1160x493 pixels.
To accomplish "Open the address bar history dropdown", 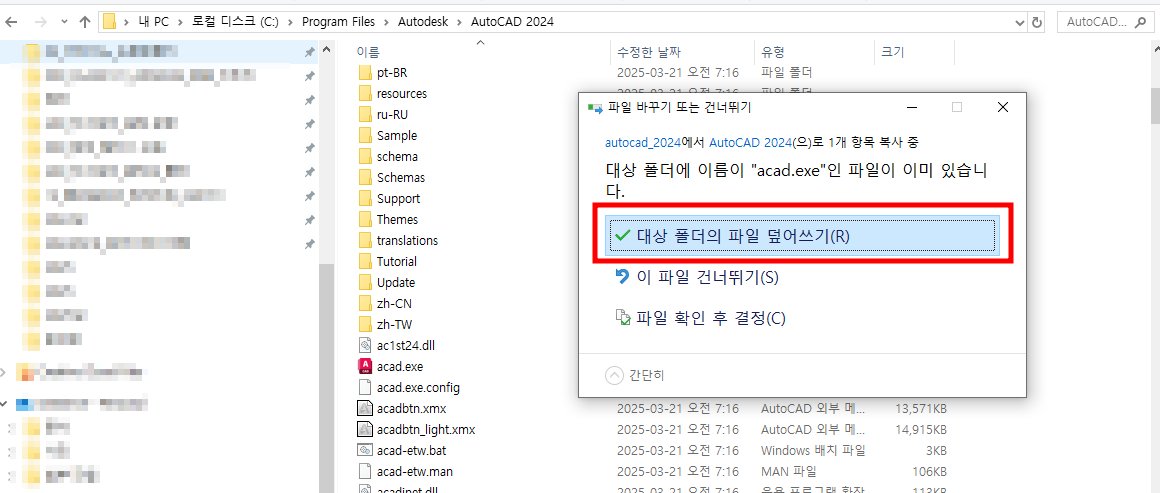I will [1019, 22].
